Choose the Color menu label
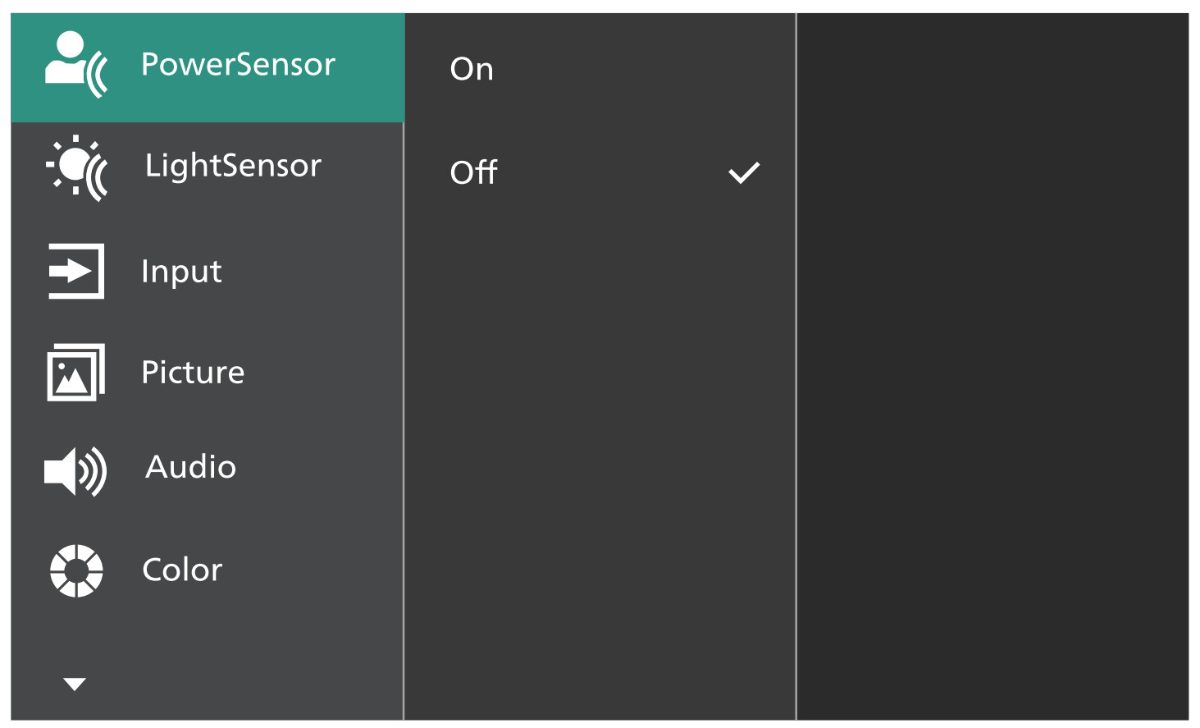 pos(182,570)
